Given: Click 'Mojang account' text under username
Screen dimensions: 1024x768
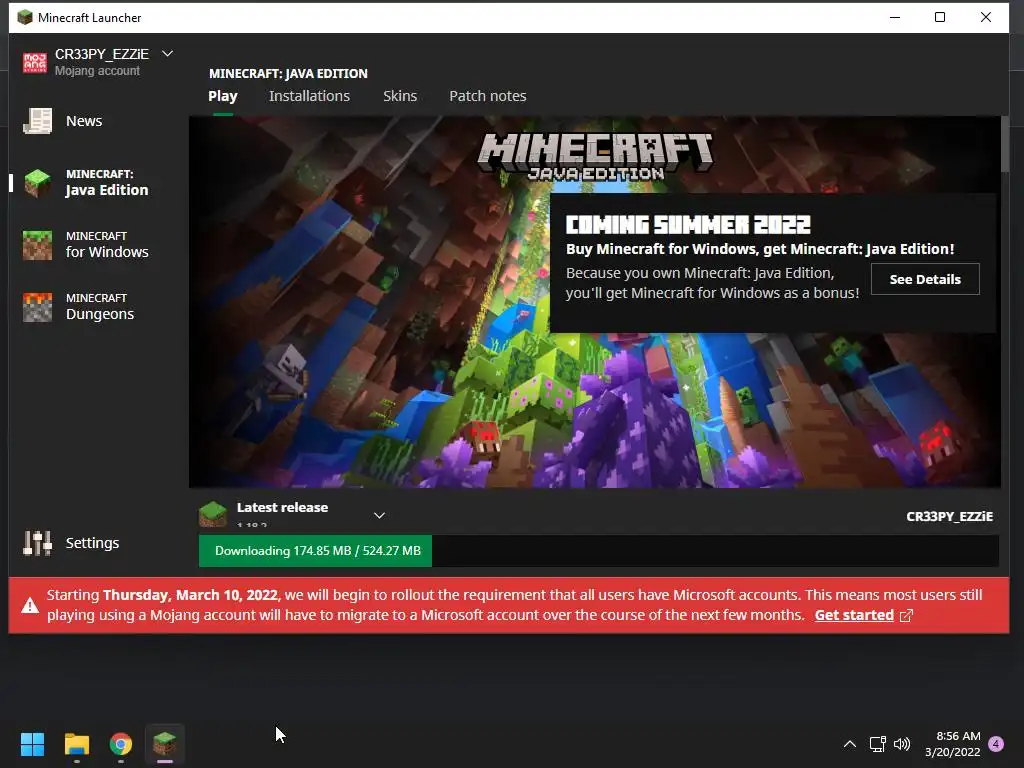Looking at the screenshot, I should [97, 71].
